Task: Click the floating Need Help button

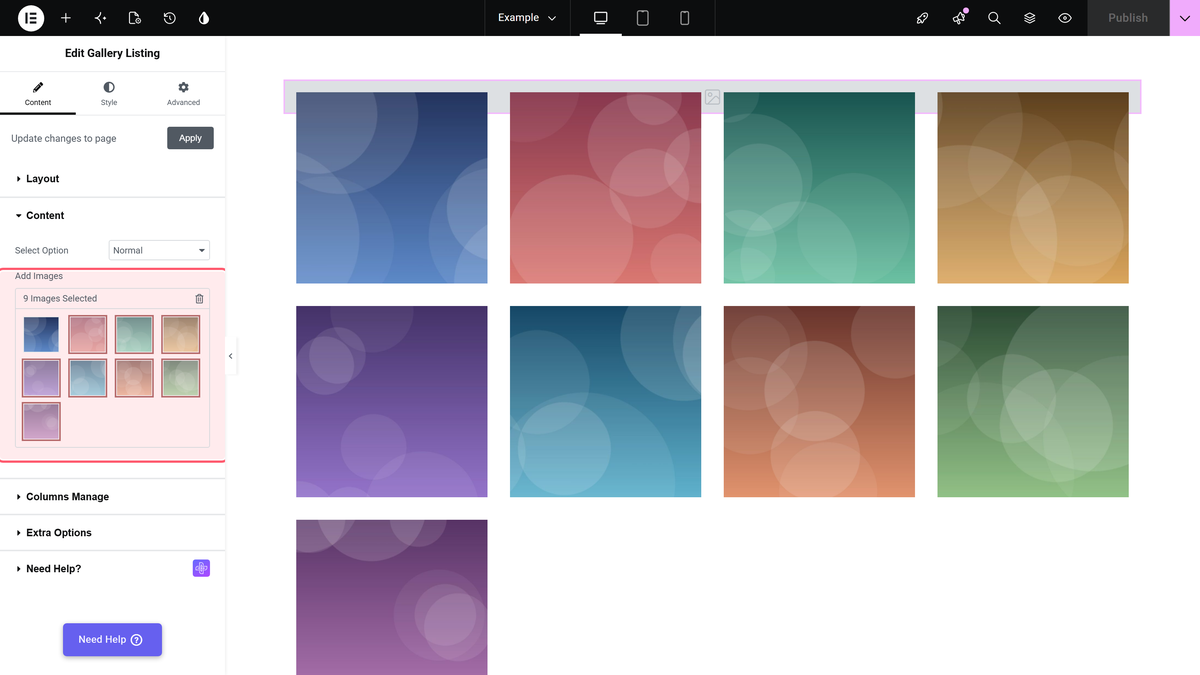Action: 112,640
